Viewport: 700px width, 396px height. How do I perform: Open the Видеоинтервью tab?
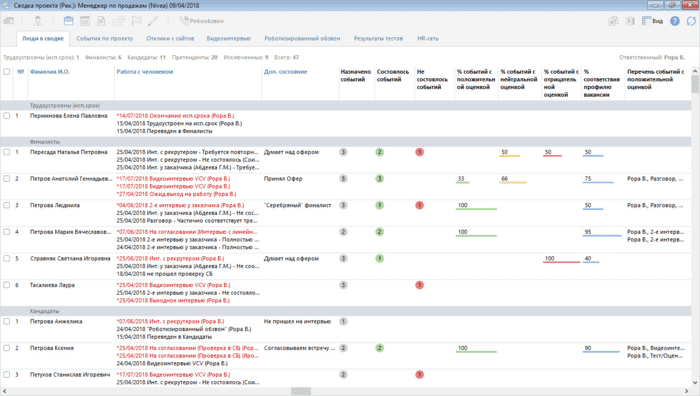pyautogui.click(x=229, y=38)
